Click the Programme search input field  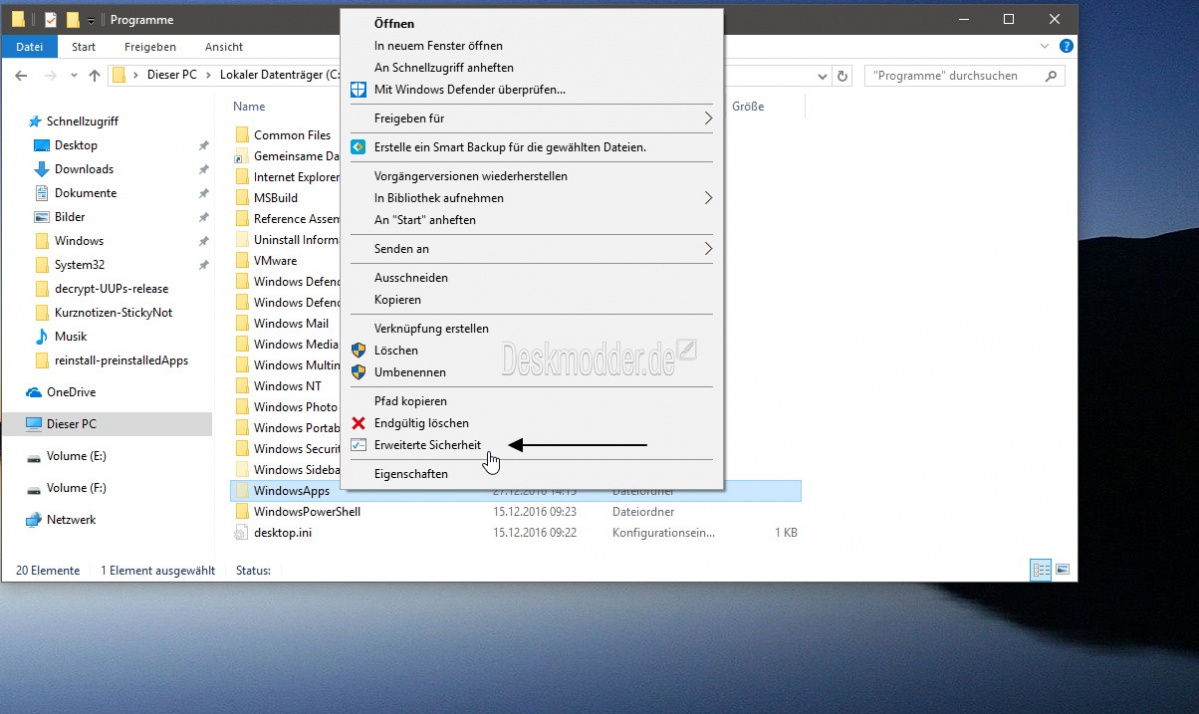click(x=954, y=76)
